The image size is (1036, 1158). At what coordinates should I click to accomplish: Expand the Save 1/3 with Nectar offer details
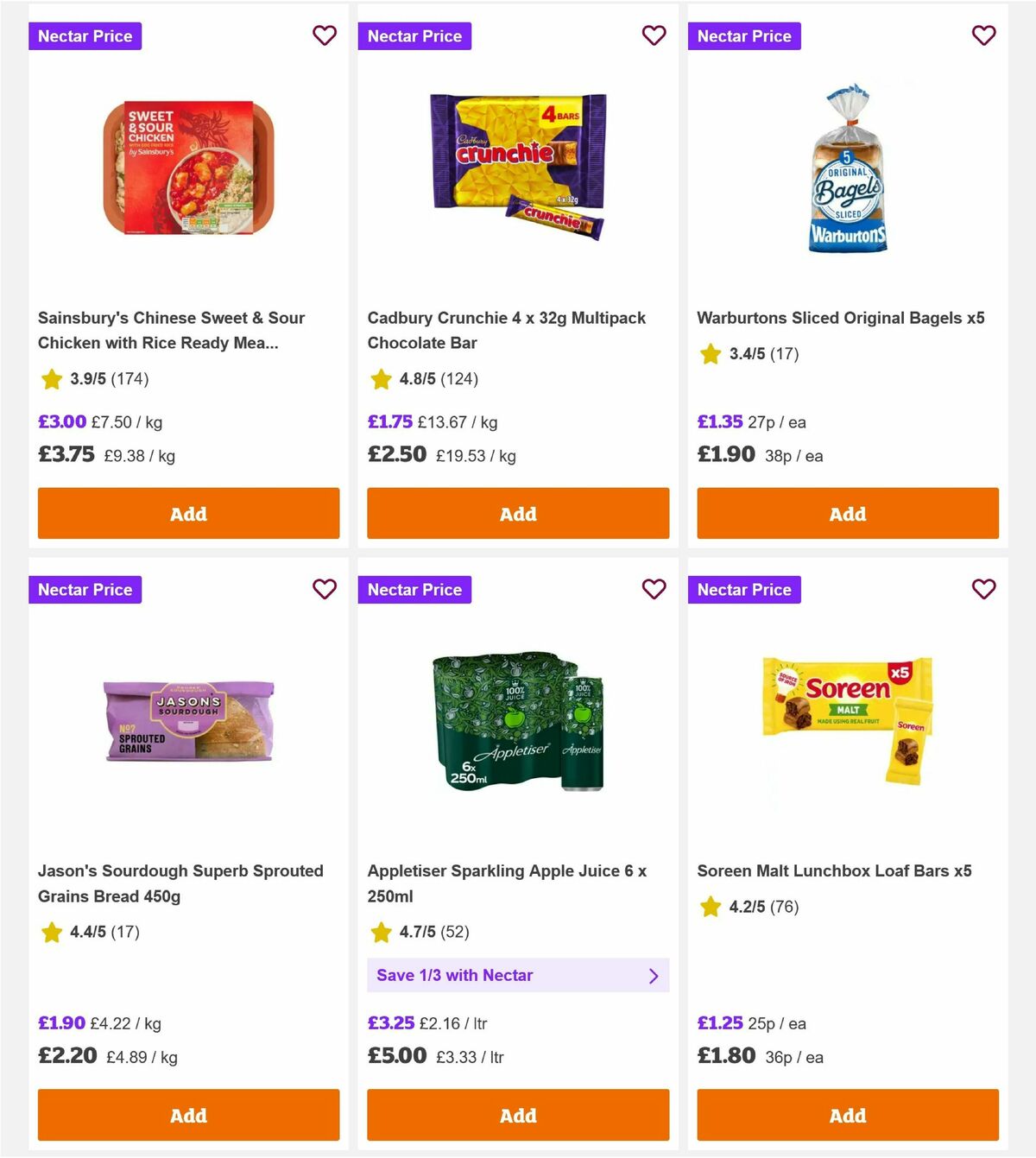[x=518, y=975]
